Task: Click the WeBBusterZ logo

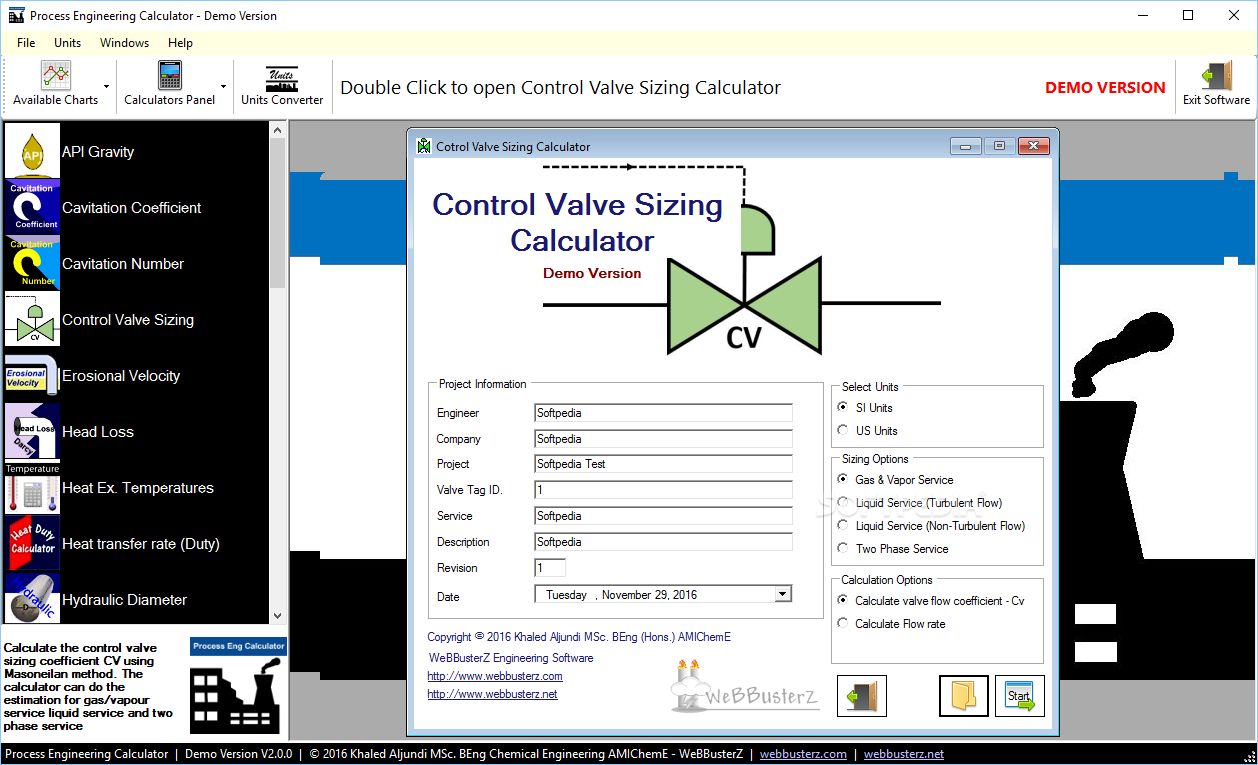Action: coord(744,686)
